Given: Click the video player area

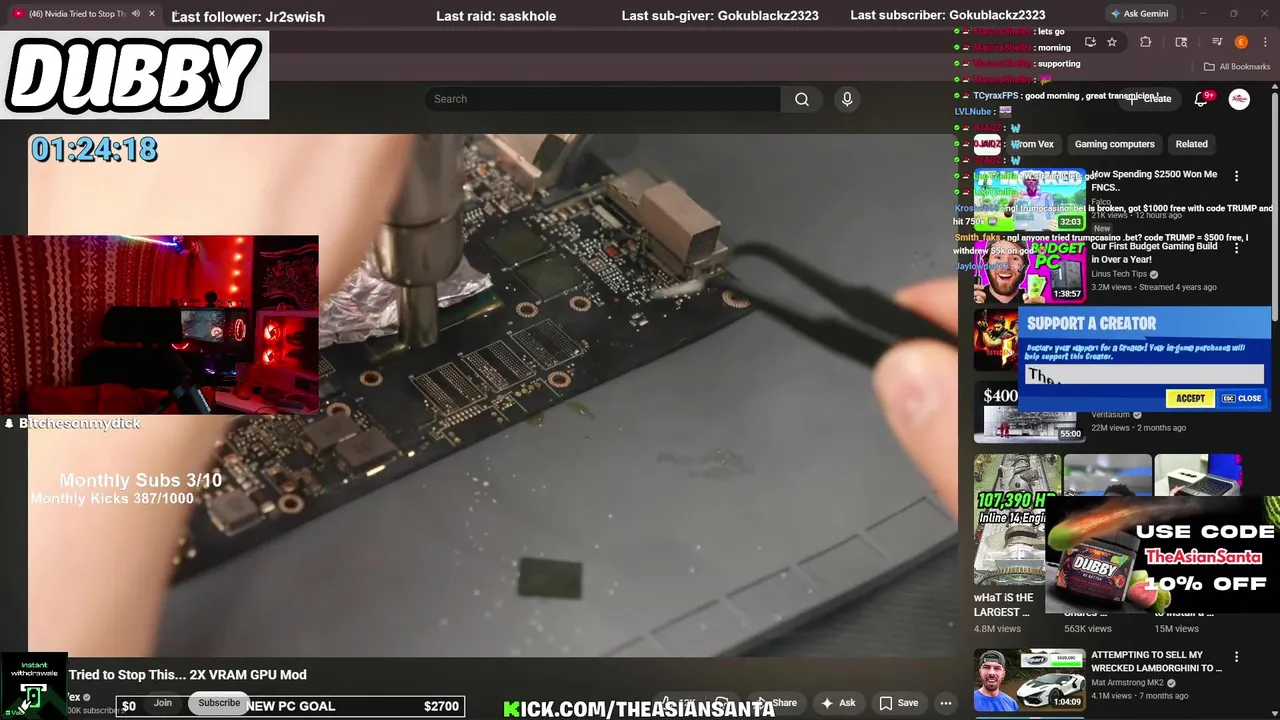Looking at the screenshot, I should [493, 395].
